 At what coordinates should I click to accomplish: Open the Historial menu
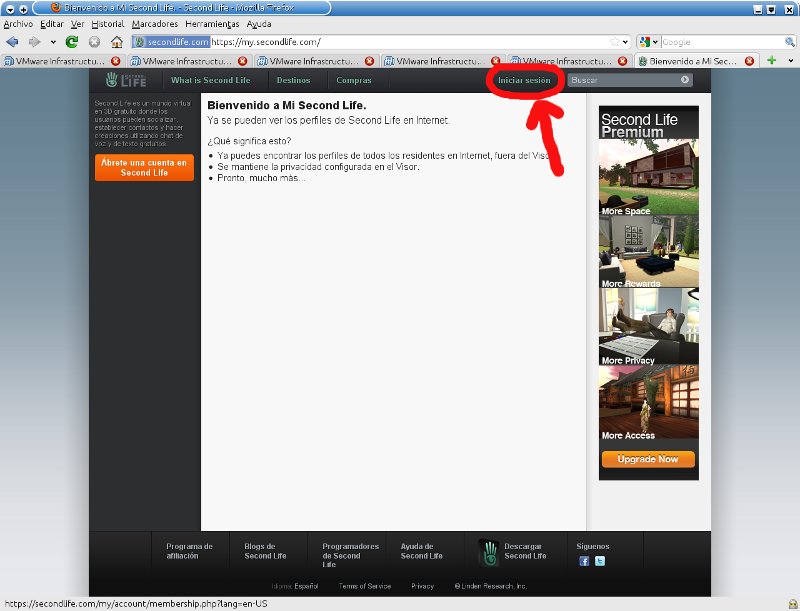(108, 24)
